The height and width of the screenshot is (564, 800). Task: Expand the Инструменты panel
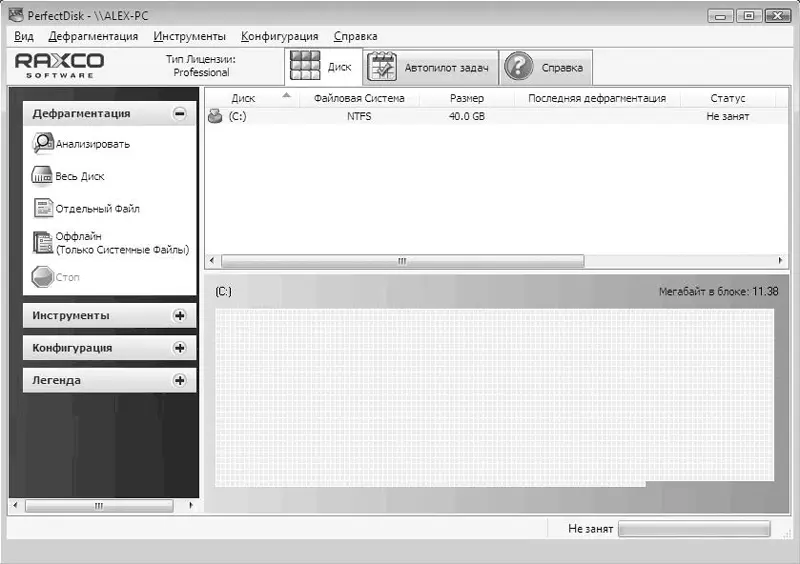[180, 315]
